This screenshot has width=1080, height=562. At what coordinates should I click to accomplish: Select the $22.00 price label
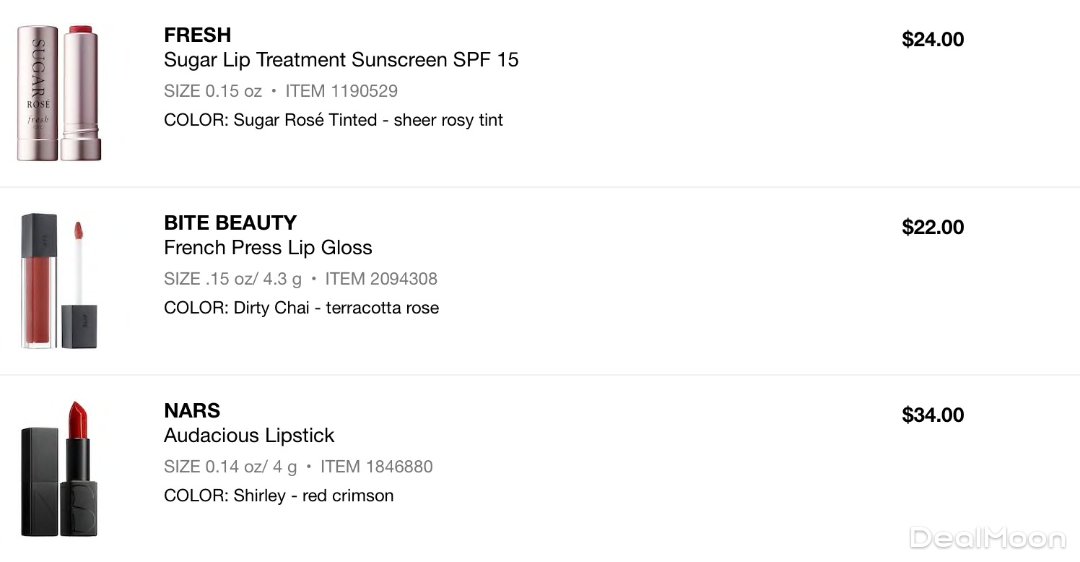933,227
